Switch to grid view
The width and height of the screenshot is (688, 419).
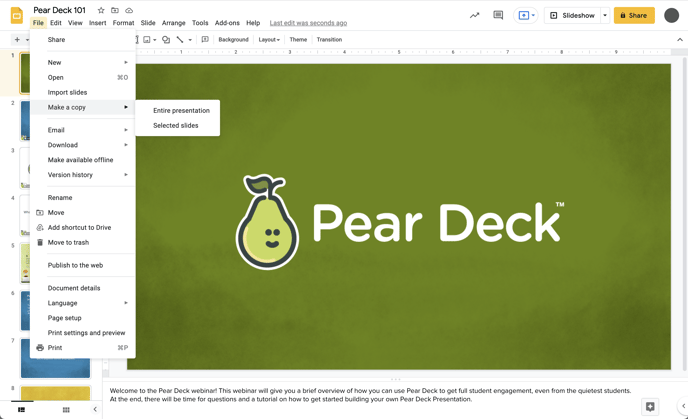(x=66, y=409)
